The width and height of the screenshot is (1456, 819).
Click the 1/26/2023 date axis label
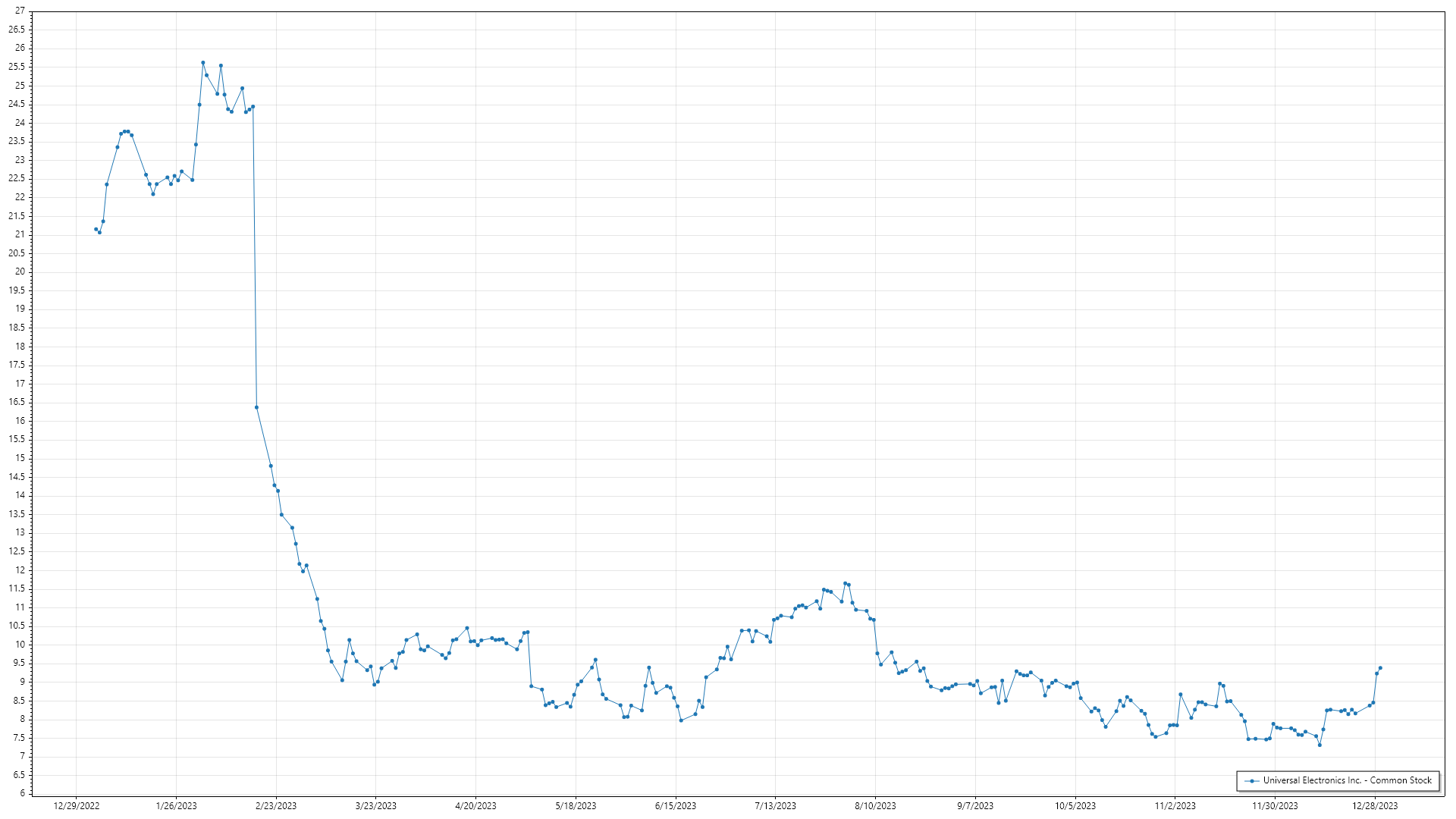[x=176, y=805]
